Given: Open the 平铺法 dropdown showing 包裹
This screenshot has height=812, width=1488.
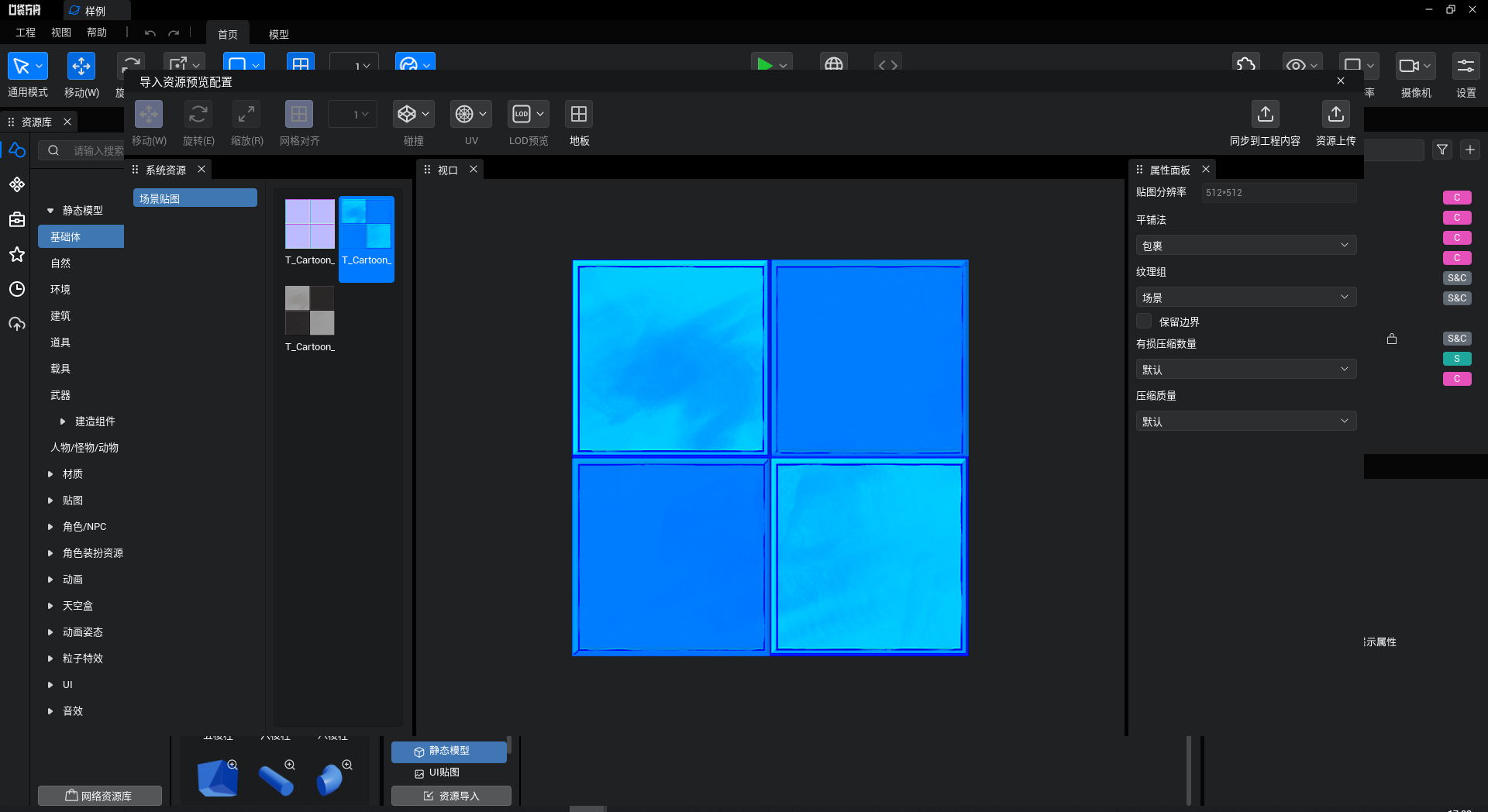Looking at the screenshot, I should [x=1246, y=246].
